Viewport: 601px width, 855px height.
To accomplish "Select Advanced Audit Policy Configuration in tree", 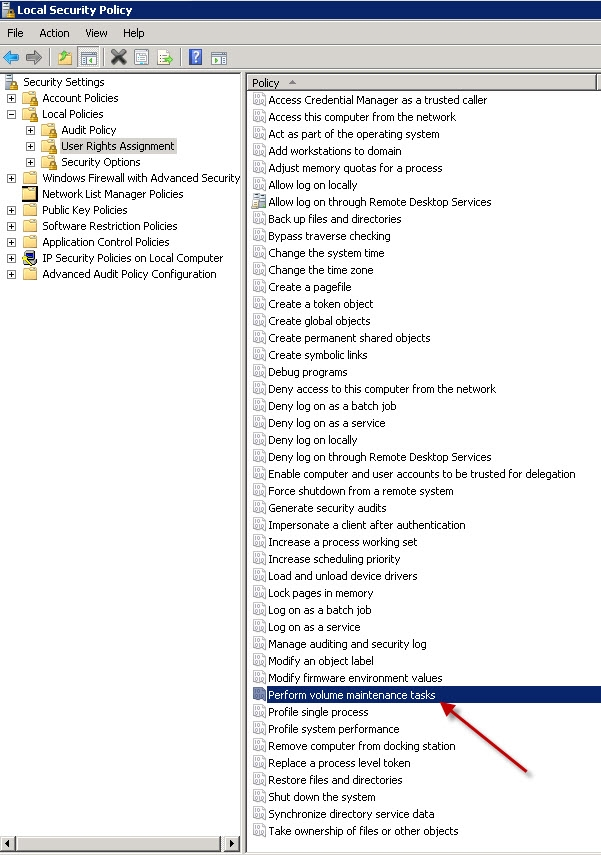I will 129,274.
